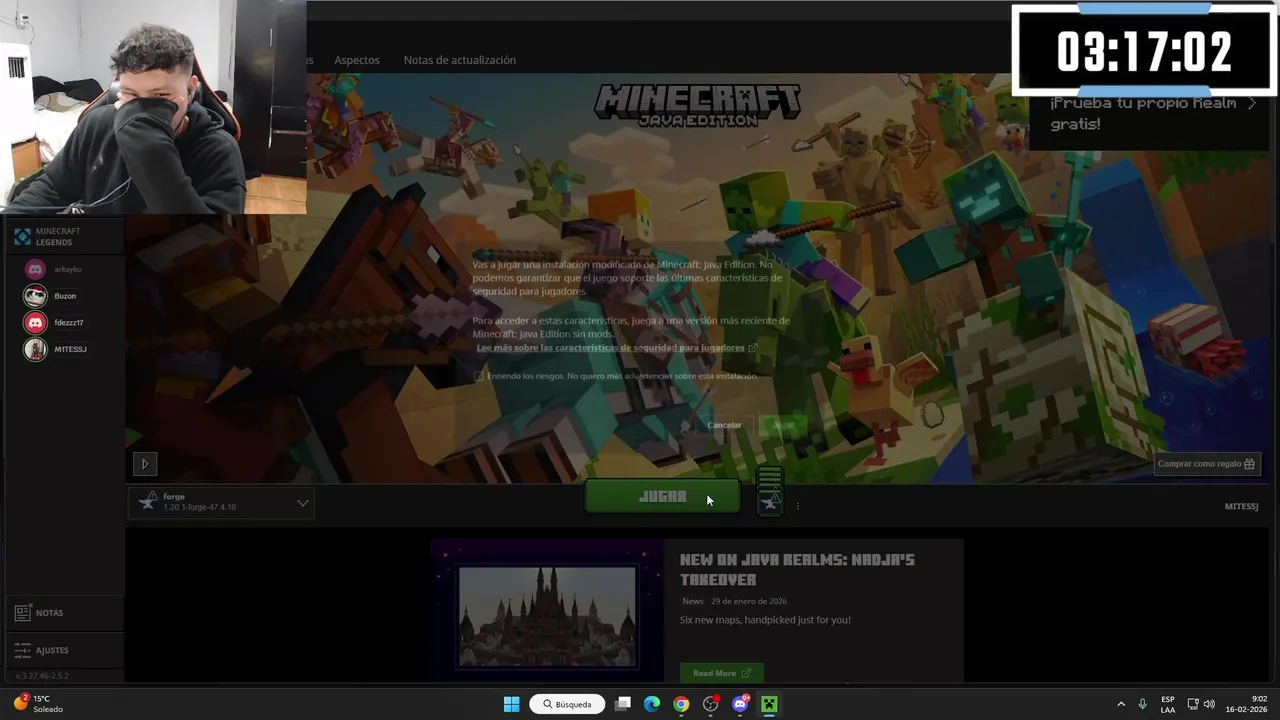This screenshot has height=720, width=1280.
Task: Open the three-dot options next to JUGAR
Action: click(797, 506)
